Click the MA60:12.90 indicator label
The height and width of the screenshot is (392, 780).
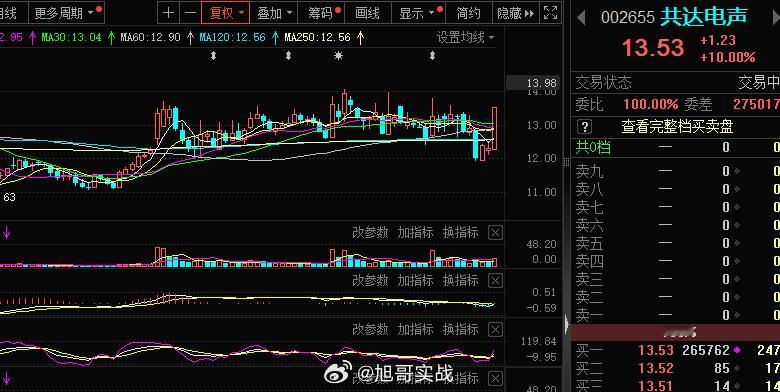150,37
